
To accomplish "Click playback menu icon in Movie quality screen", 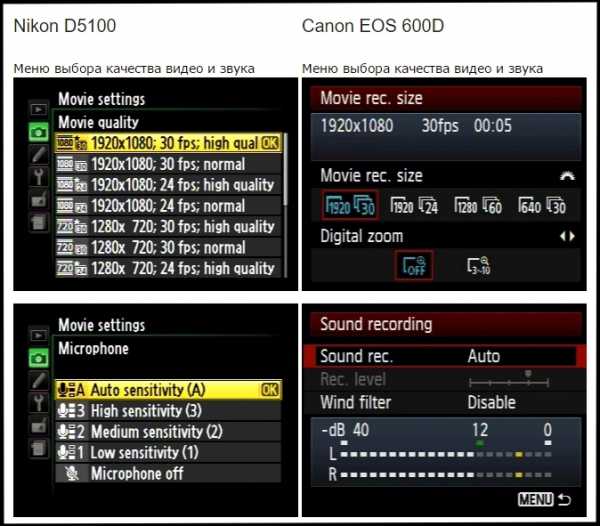I will pos(39,110).
